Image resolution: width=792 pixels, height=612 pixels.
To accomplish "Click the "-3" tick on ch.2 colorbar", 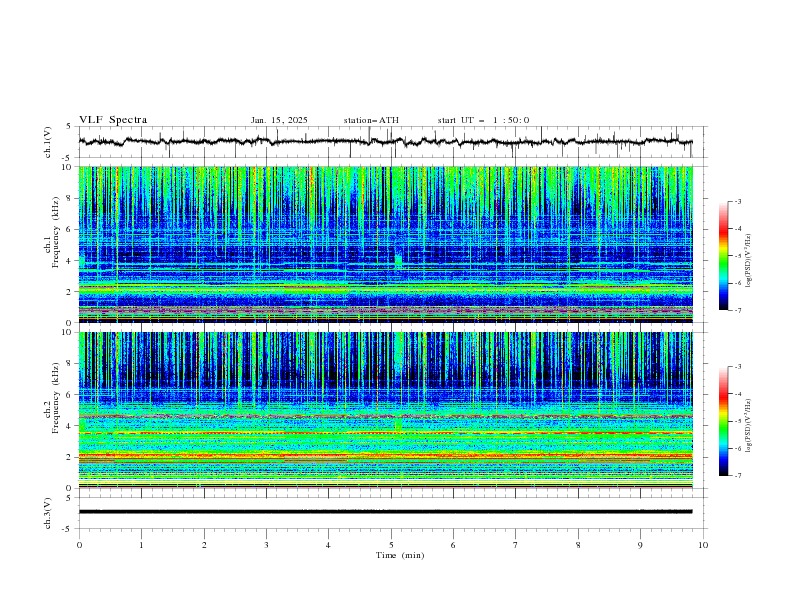I will point(738,367).
